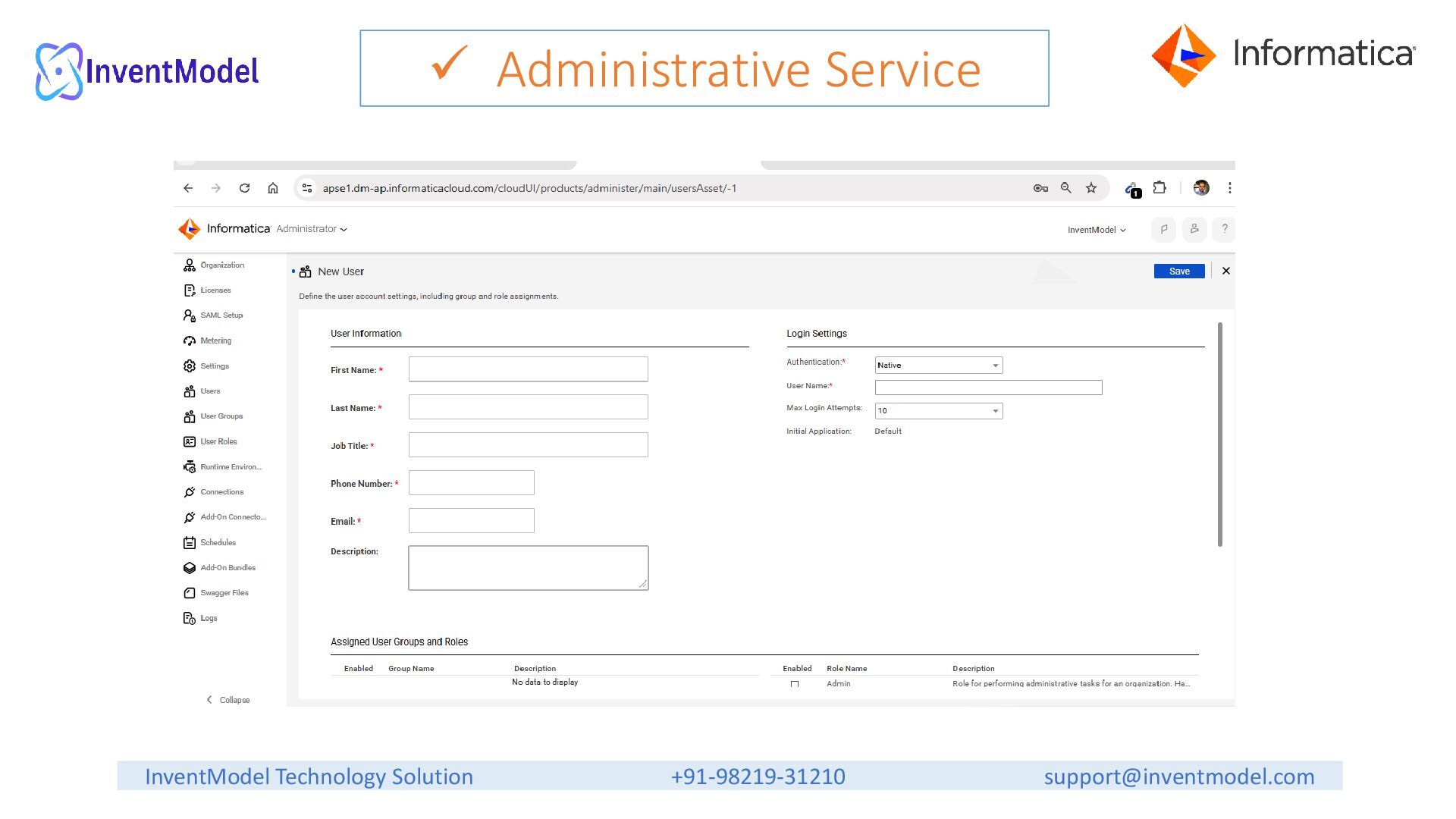
Task: Click the Swagger Files sidebar icon
Action: coord(190,593)
